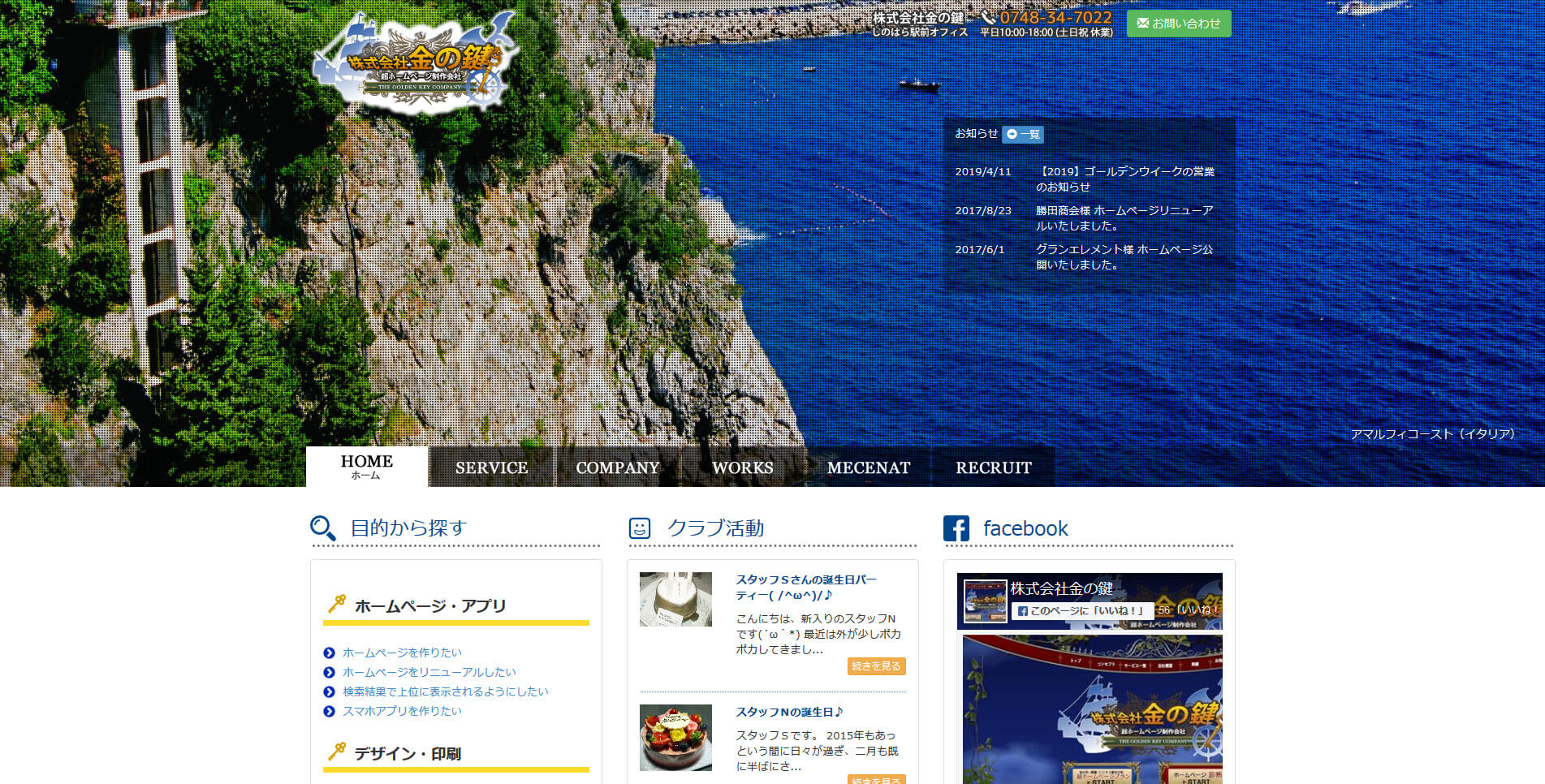Select the RECRUIT navigation tab
1545x784 pixels.
(994, 467)
